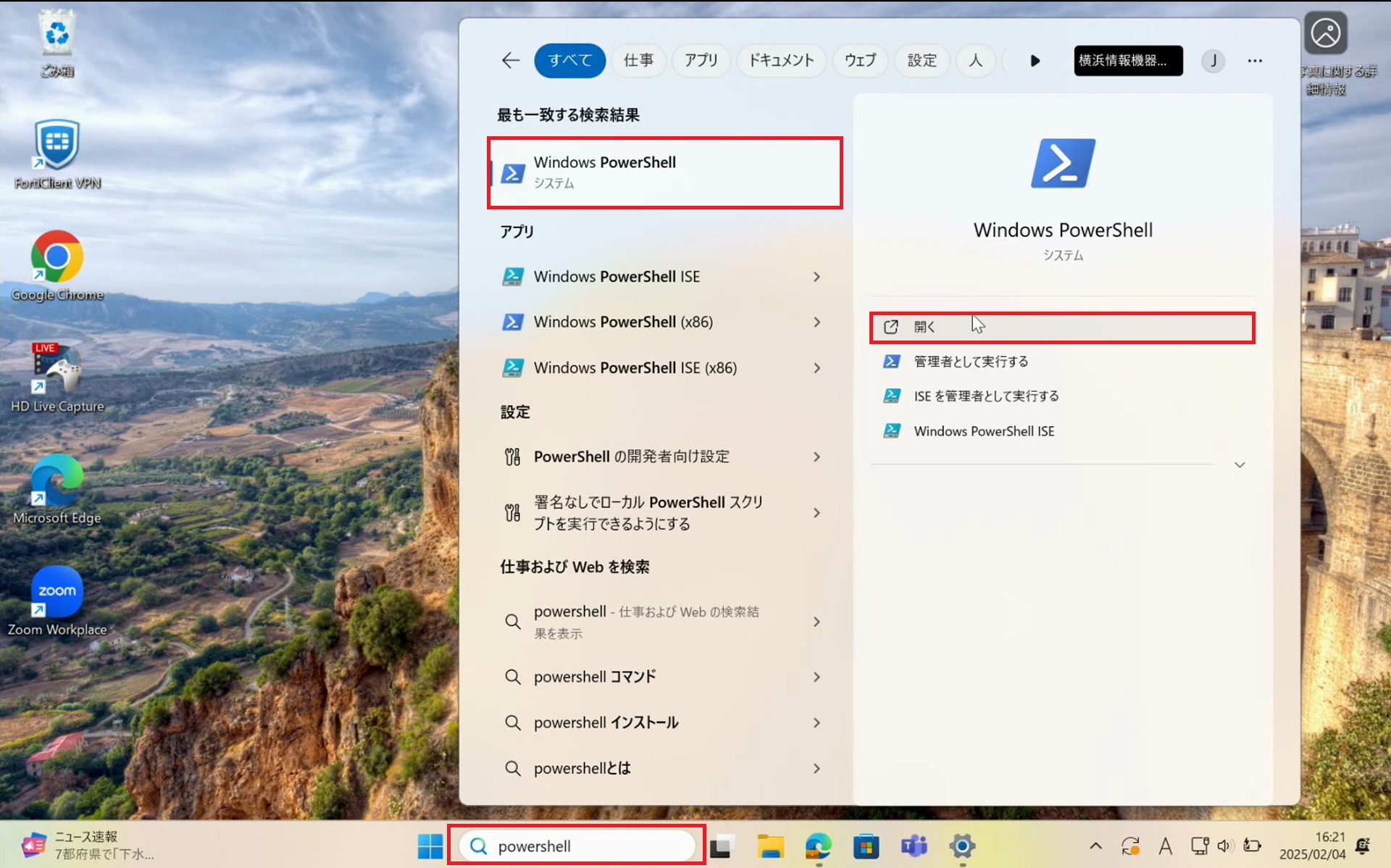Image resolution: width=1391 pixels, height=868 pixels.
Task: Click ISE を管理者として実行する action
Action: [x=1062, y=396]
